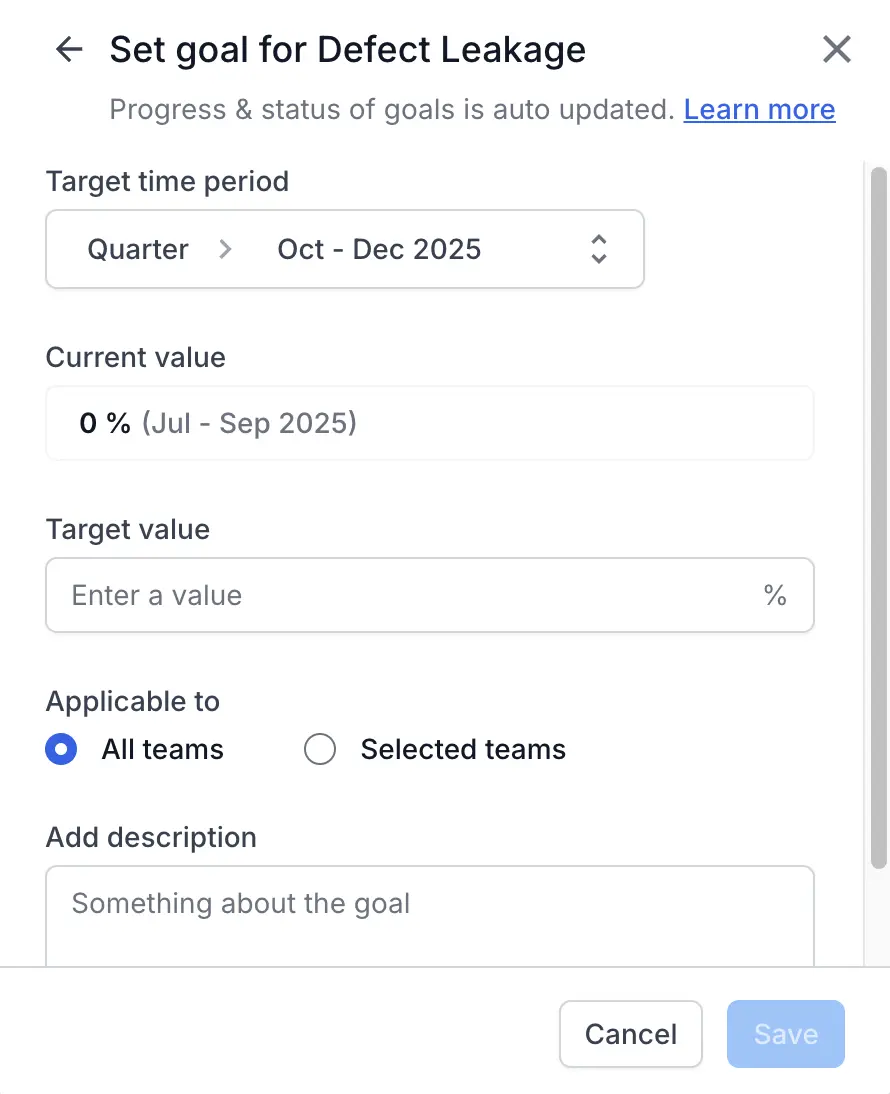
Task: Open the Oct - Dec 2025 quarter picker
Action: tap(379, 249)
